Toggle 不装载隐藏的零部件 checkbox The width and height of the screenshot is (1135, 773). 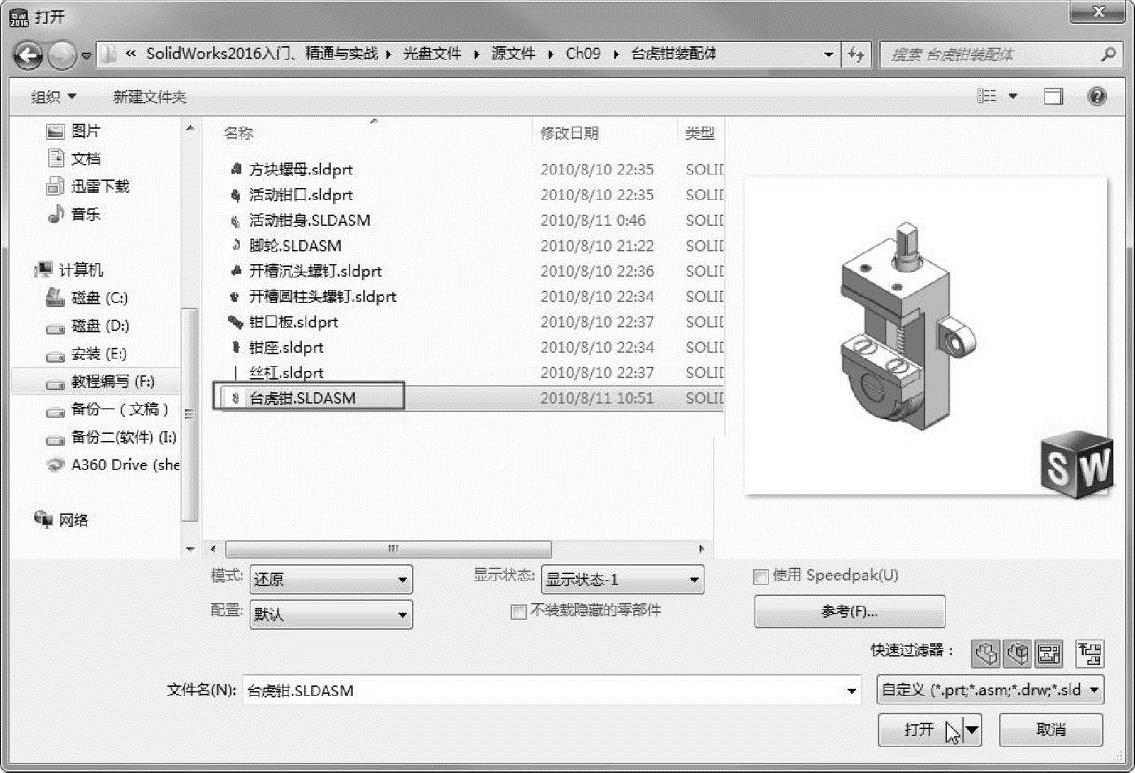tap(518, 612)
